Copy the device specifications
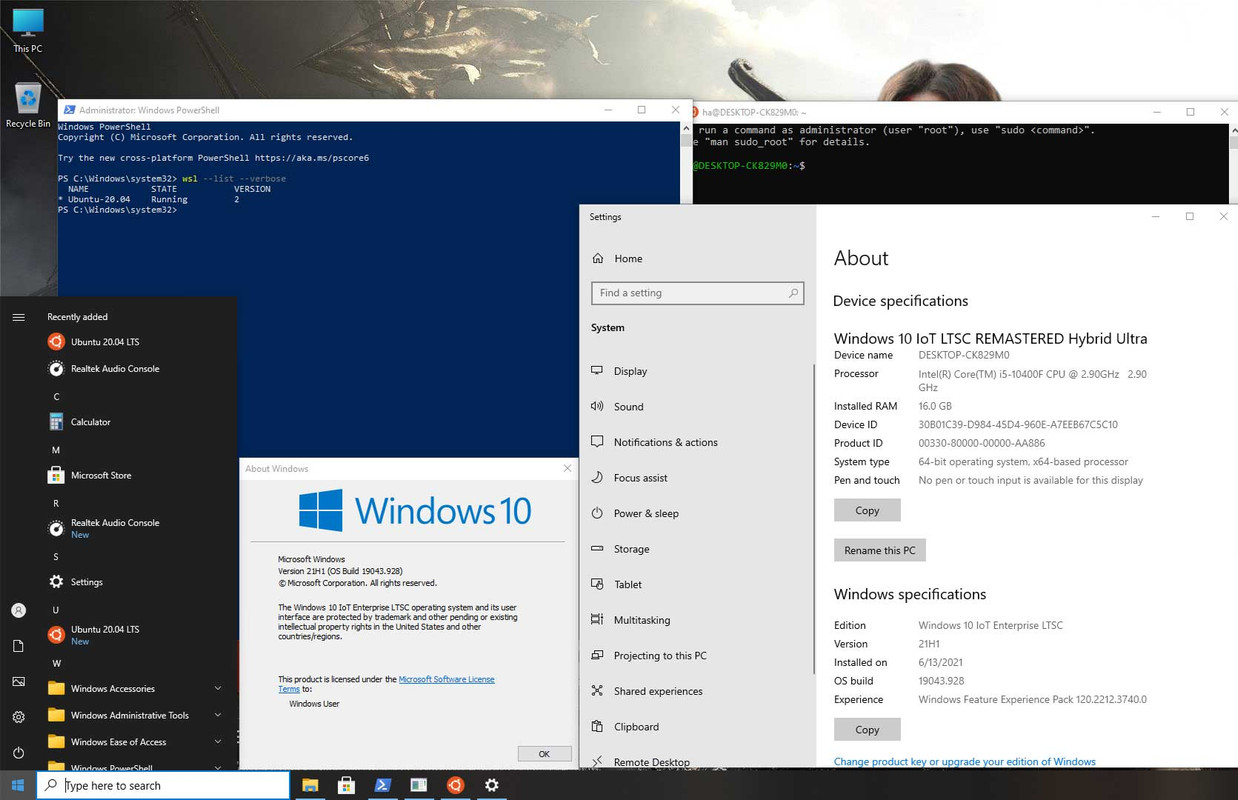 tap(867, 510)
